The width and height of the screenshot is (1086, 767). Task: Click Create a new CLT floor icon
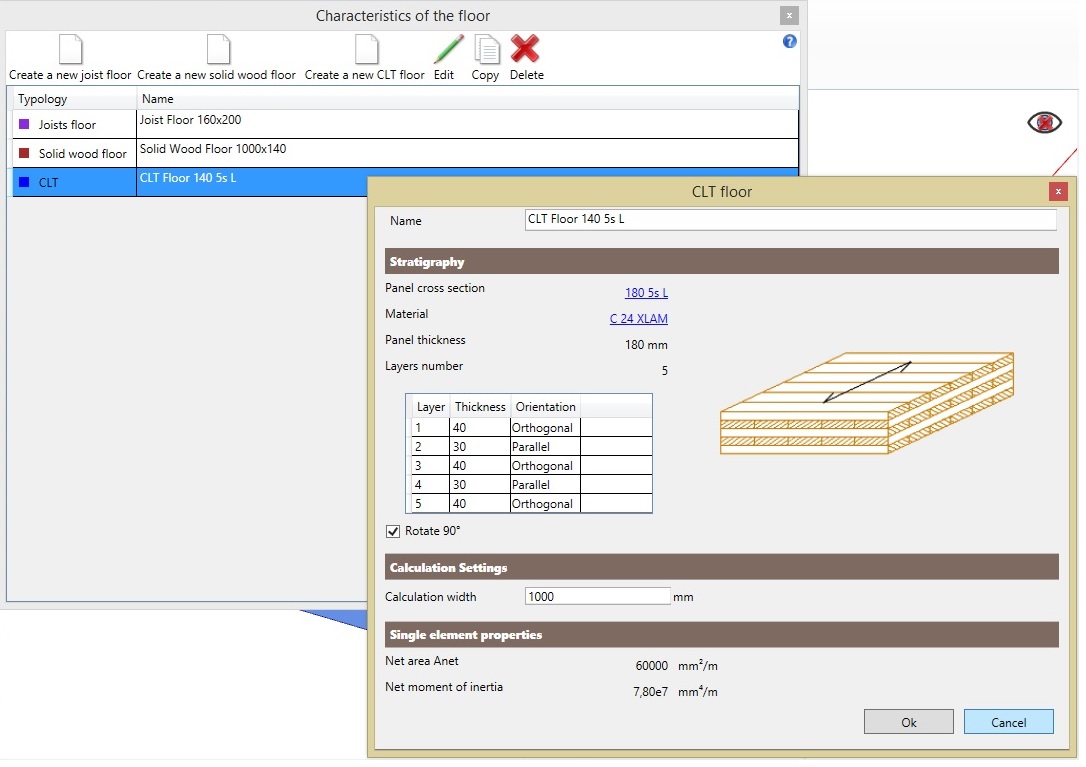[x=366, y=49]
